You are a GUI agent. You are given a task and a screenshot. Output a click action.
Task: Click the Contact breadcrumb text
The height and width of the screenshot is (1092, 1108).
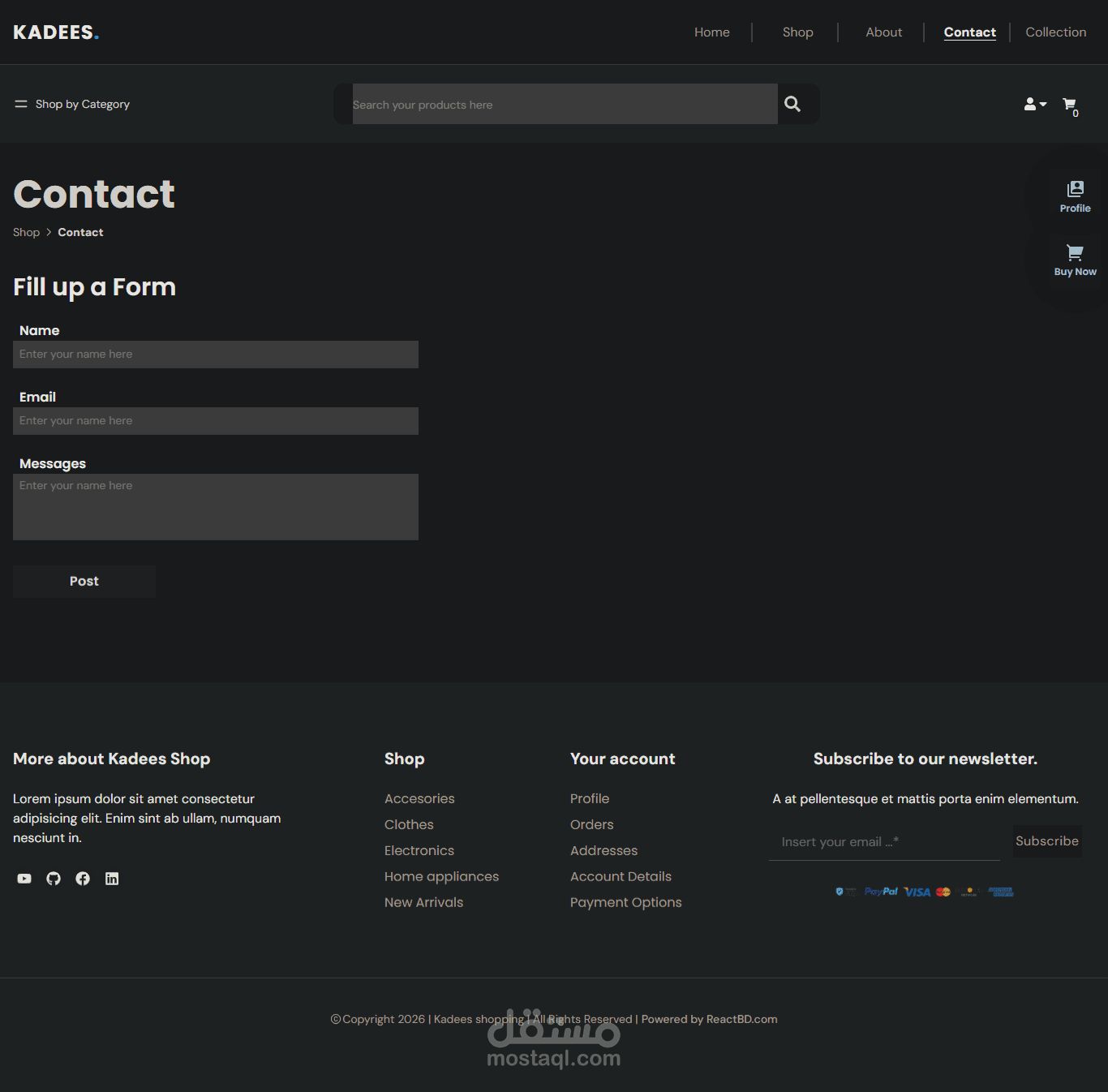tap(80, 233)
